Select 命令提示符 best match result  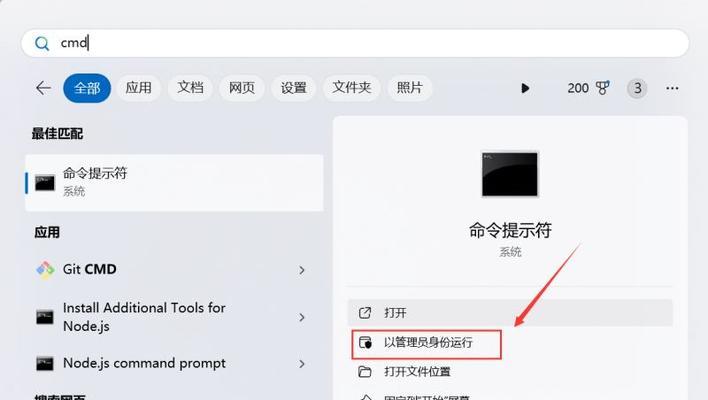pyautogui.click(x=174, y=183)
